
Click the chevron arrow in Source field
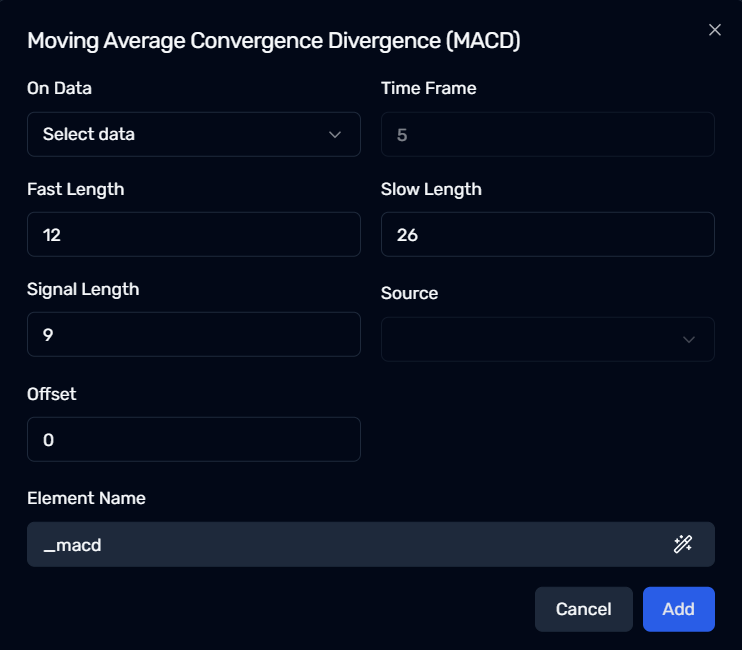pyautogui.click(x=689, y=340)
